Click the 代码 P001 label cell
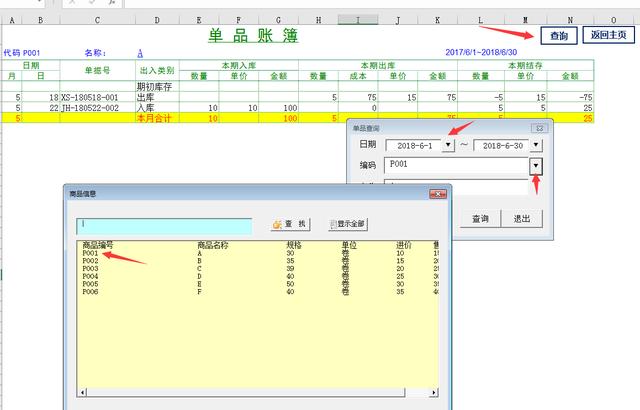 22,53
